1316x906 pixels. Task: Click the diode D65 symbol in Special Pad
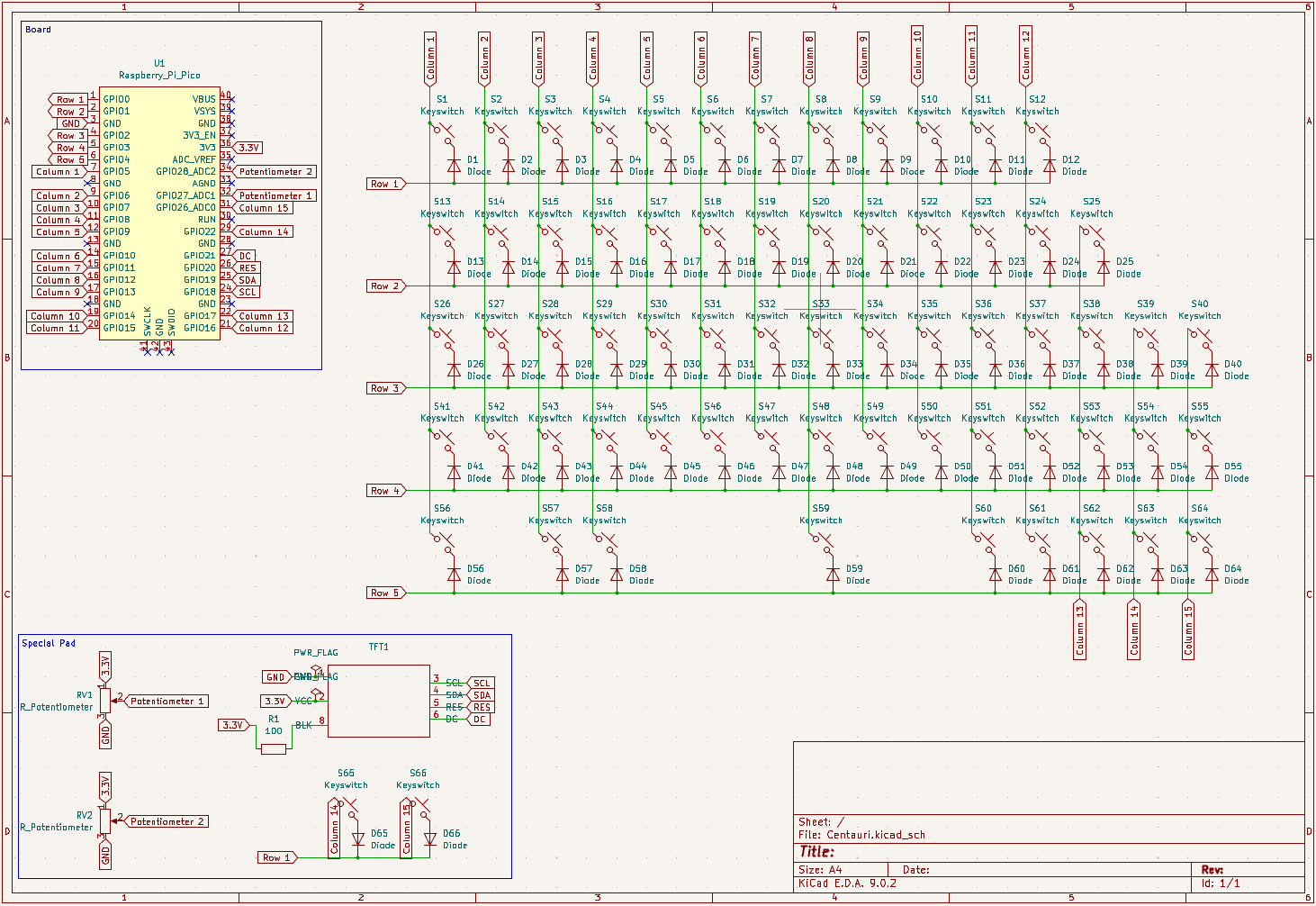357,839
